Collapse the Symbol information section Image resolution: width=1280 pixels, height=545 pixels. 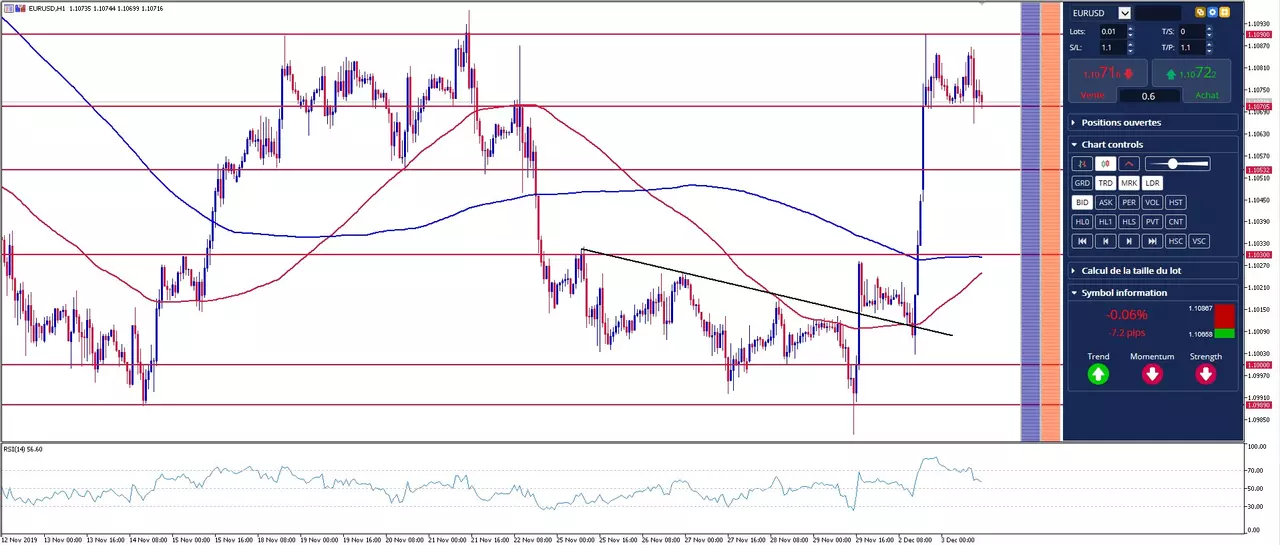[x=1152, y=292]
